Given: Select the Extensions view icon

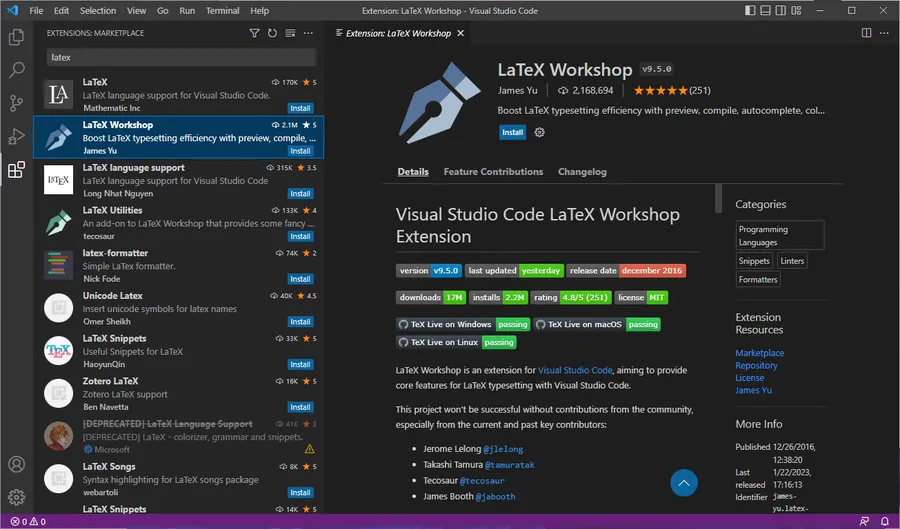Looking at the screenshot, I should (17, 169).
